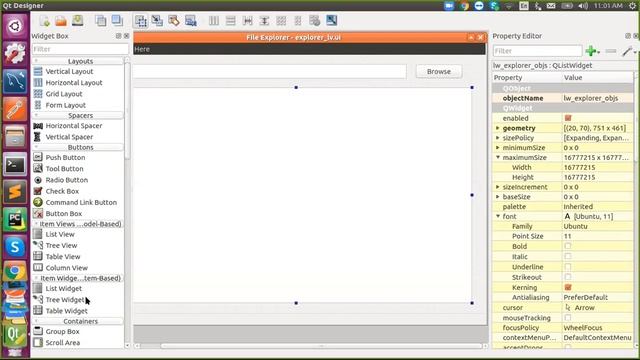Activate Edit Widgets mode

point(141,20)
